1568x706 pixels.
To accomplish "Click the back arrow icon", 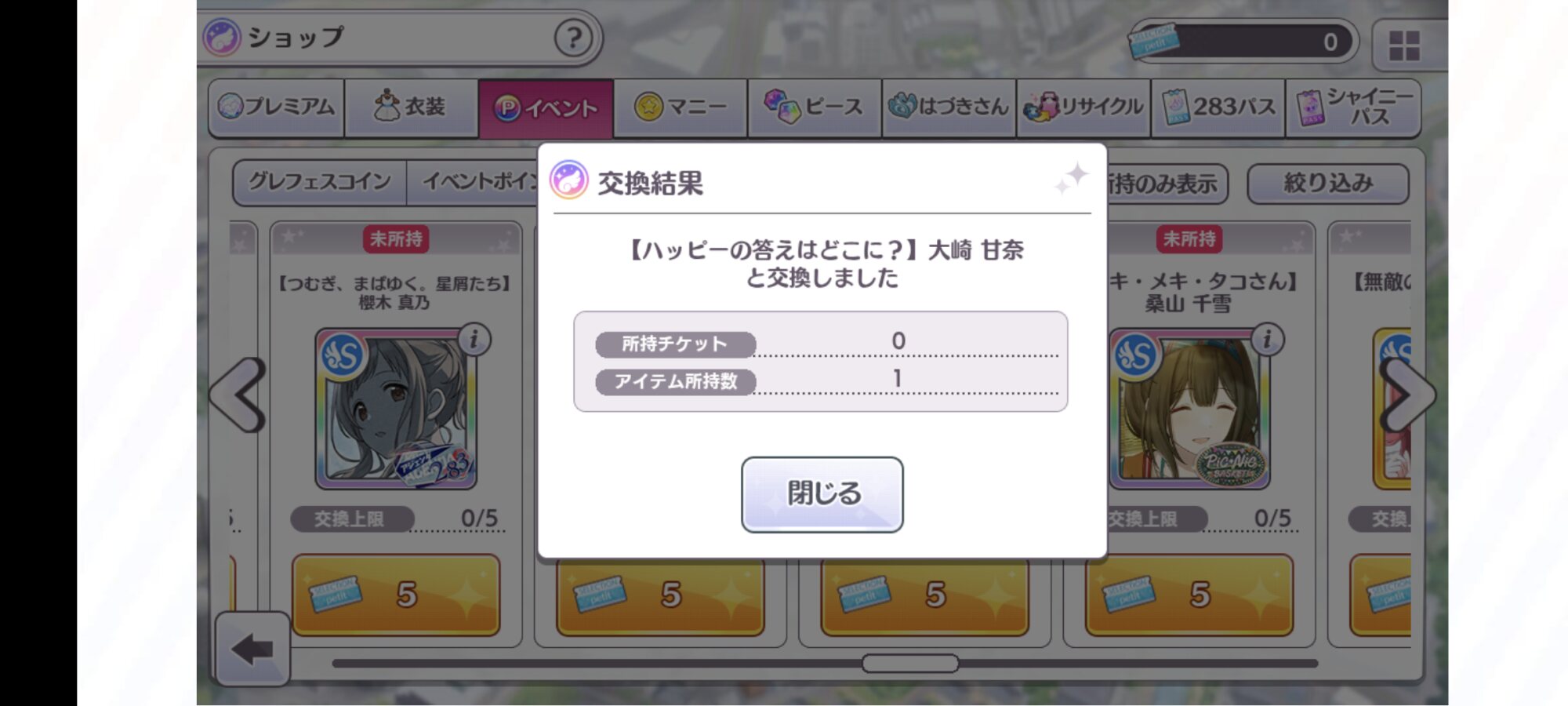I will [x=252, y=650].
